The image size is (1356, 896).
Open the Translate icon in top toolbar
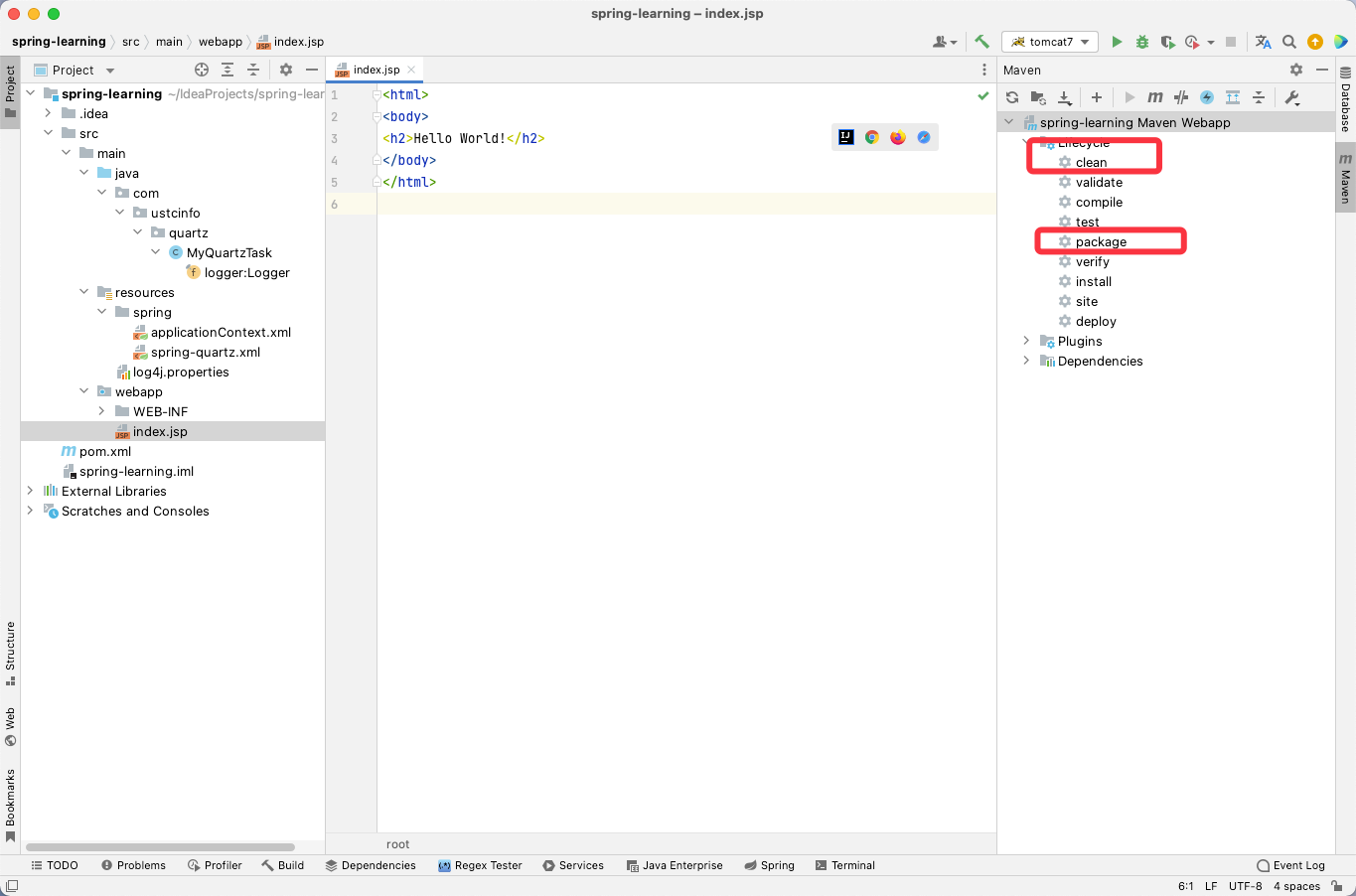(1263, 42)
